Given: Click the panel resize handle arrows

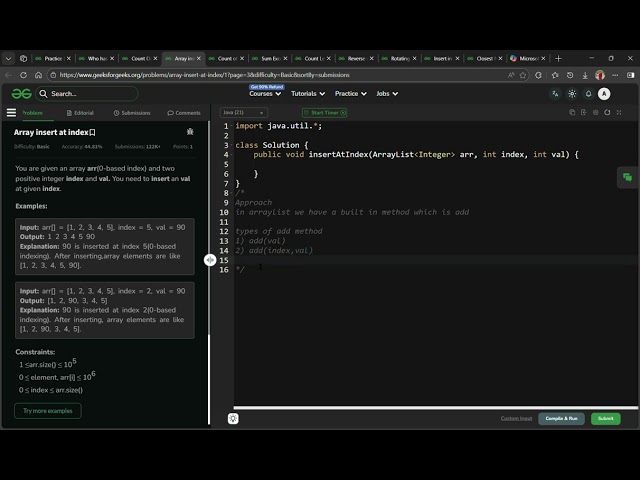Looking at the screenshot, I should click(210, 260).
